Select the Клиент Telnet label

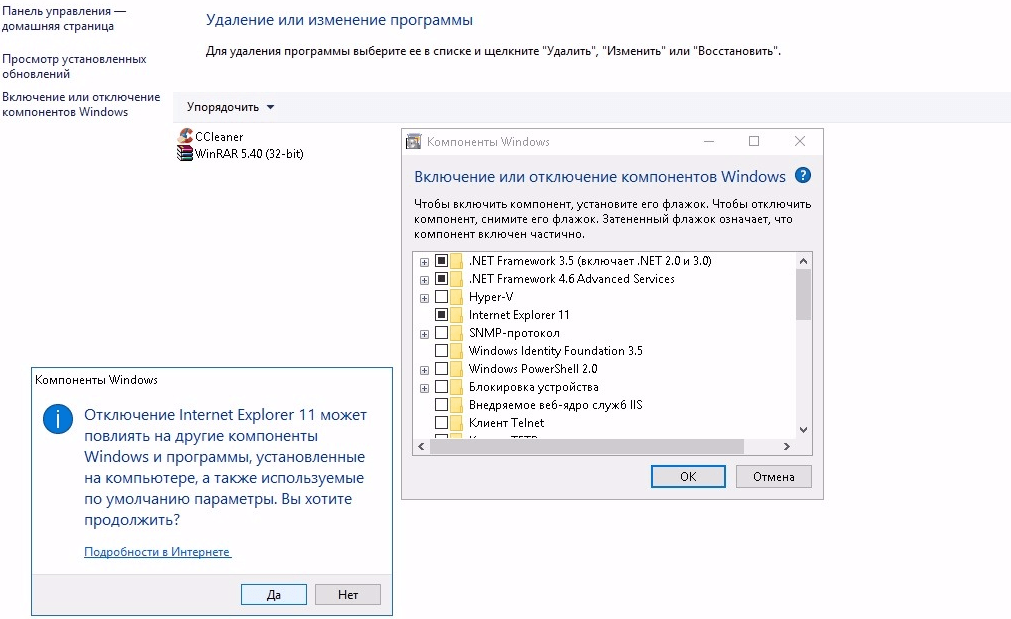[x=507, y=423]
